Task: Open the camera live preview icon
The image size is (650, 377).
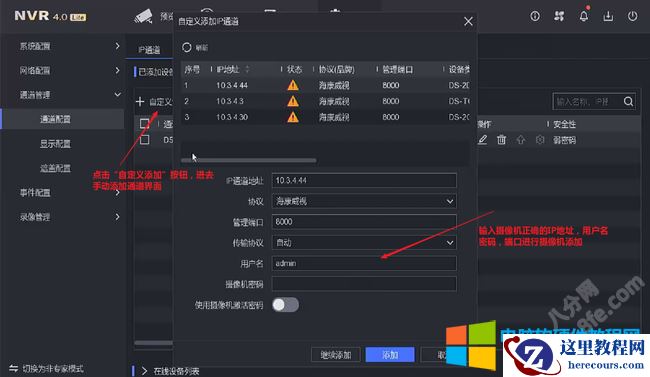Action: [143, 17]
